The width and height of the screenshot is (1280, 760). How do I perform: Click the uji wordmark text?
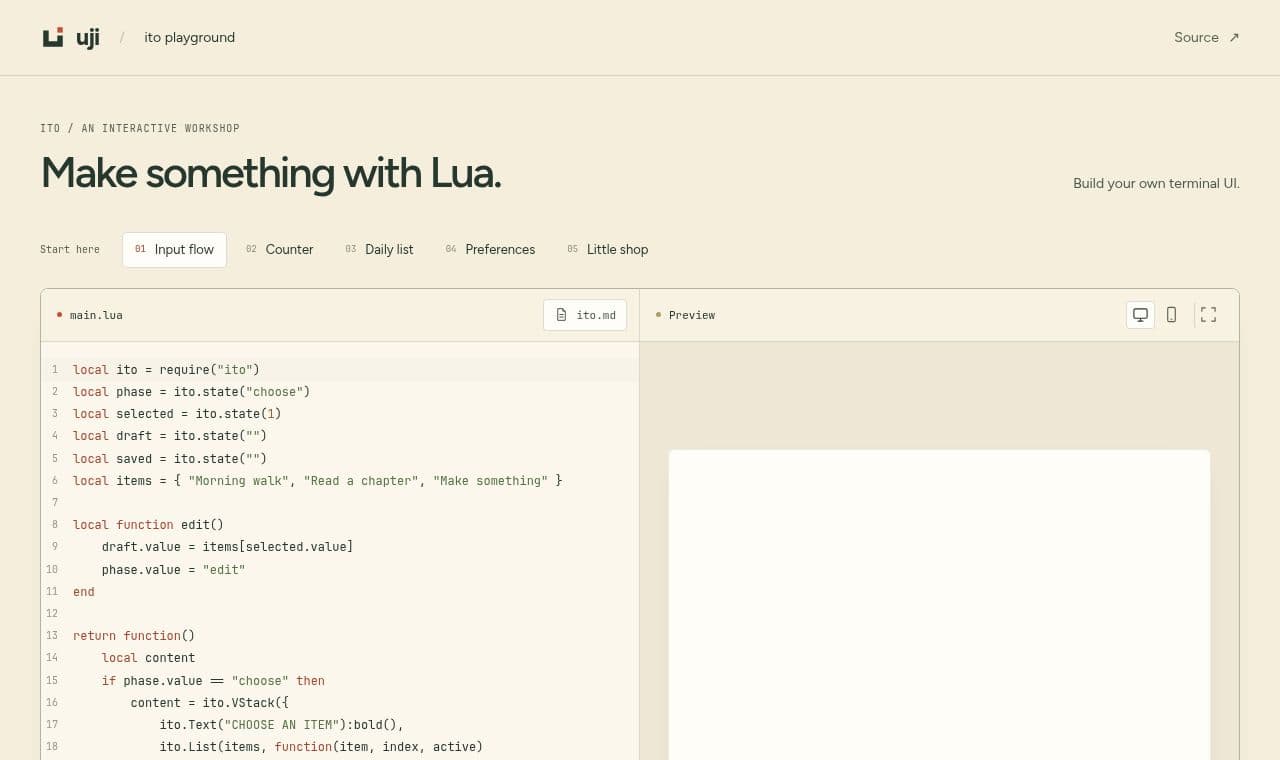pyautogui.click(x=88, y=38)
